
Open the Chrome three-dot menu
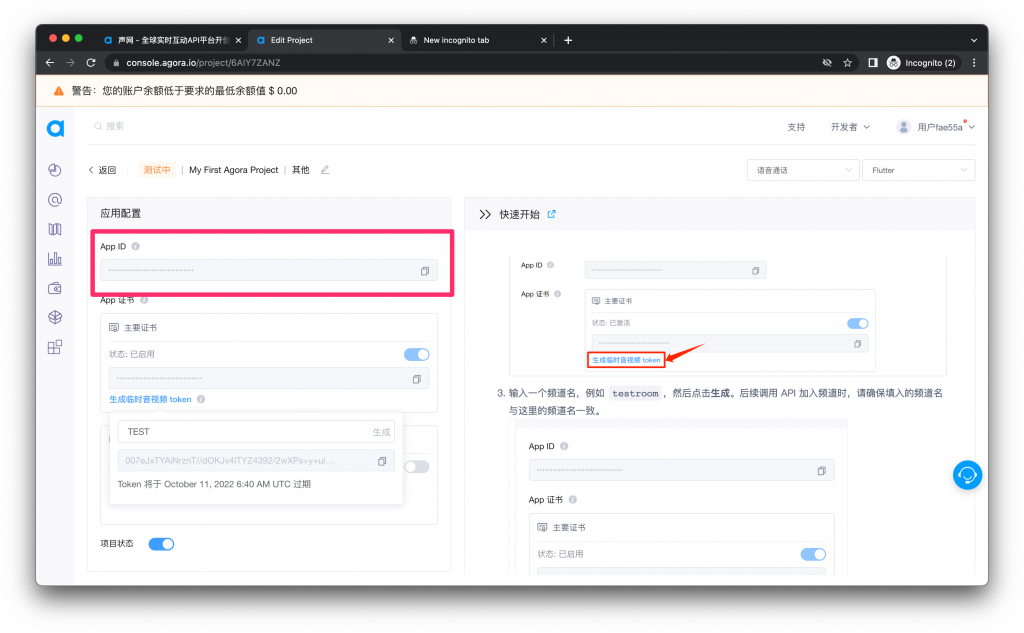(974, 63)
